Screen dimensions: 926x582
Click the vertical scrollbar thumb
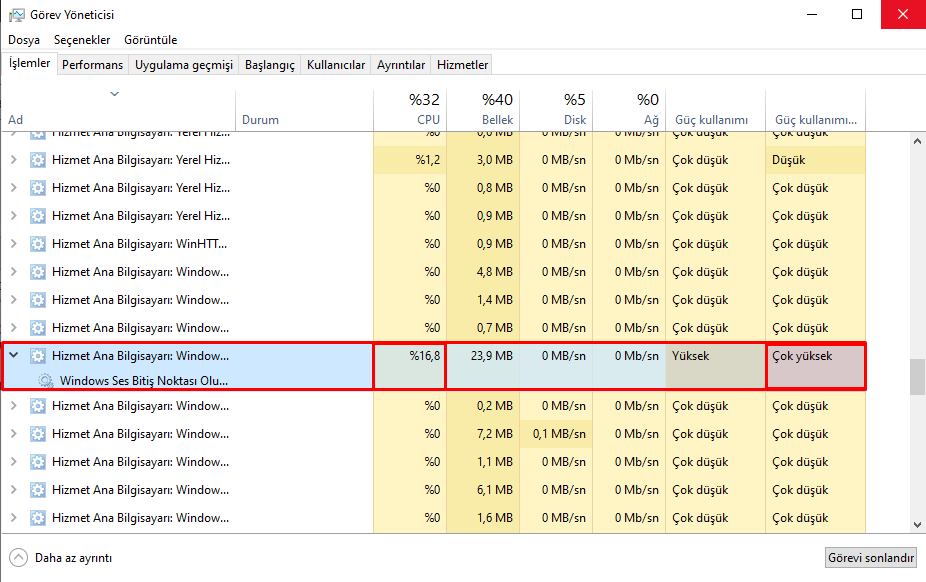pyautogui.click(x=917, y=377)
